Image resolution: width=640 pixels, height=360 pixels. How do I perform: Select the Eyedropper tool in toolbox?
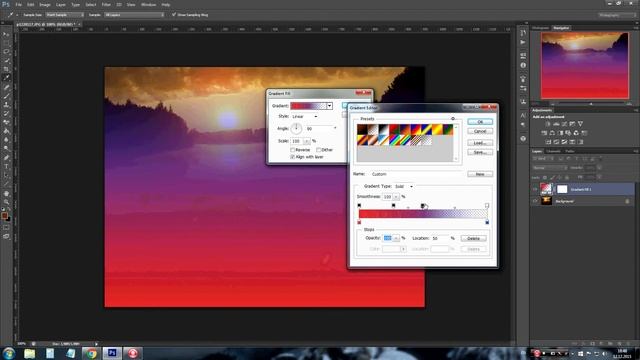click(x=6, y=78)
